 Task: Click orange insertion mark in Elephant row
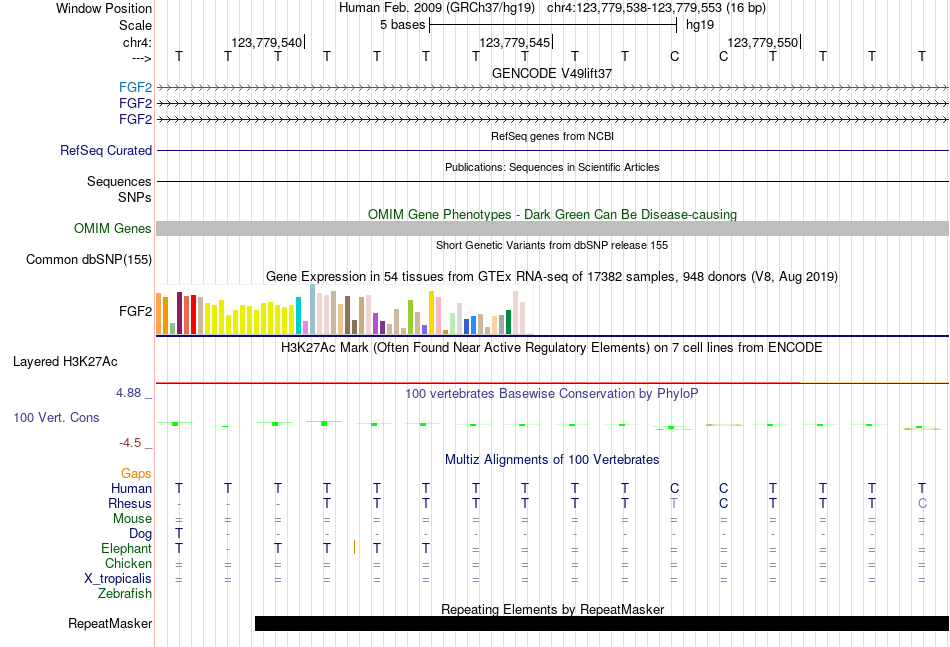pyautogui.click(x=354, y=548)
